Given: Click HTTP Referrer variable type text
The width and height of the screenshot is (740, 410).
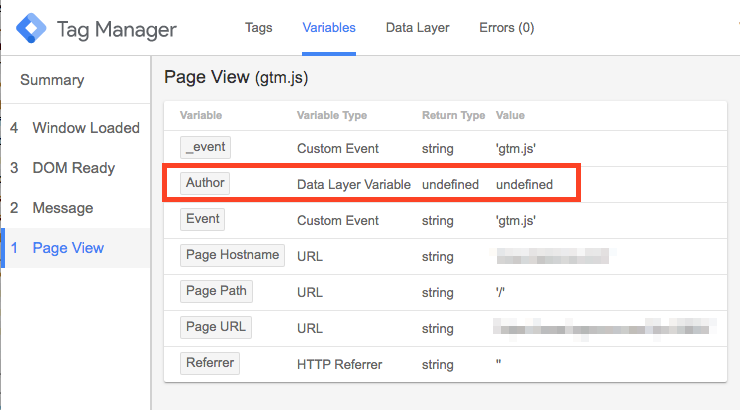Looking at the screenshot, I should 339,364.
